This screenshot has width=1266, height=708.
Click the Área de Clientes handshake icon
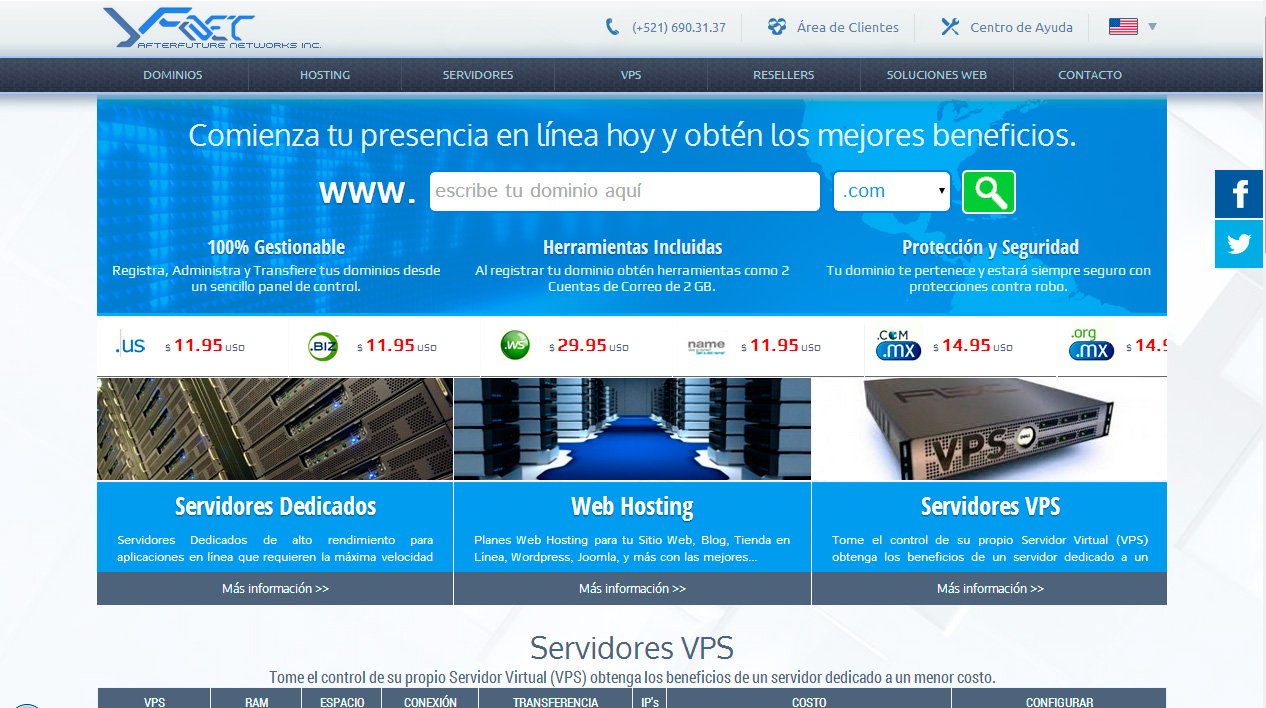click(777, 27)
